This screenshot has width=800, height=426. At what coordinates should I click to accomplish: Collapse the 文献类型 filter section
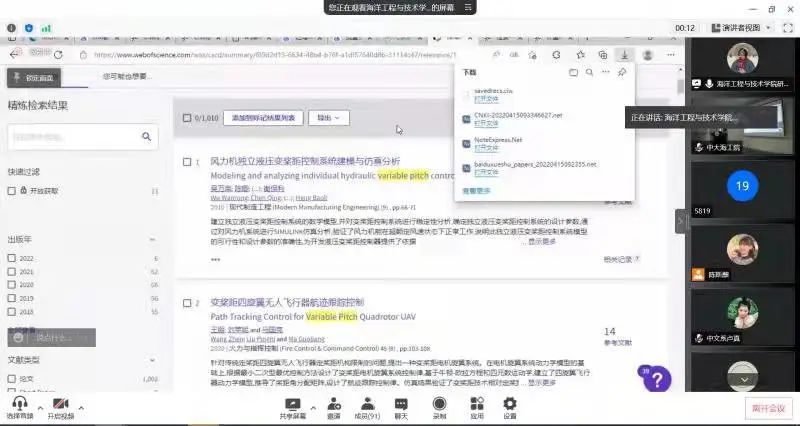click(x=152, y=360)
